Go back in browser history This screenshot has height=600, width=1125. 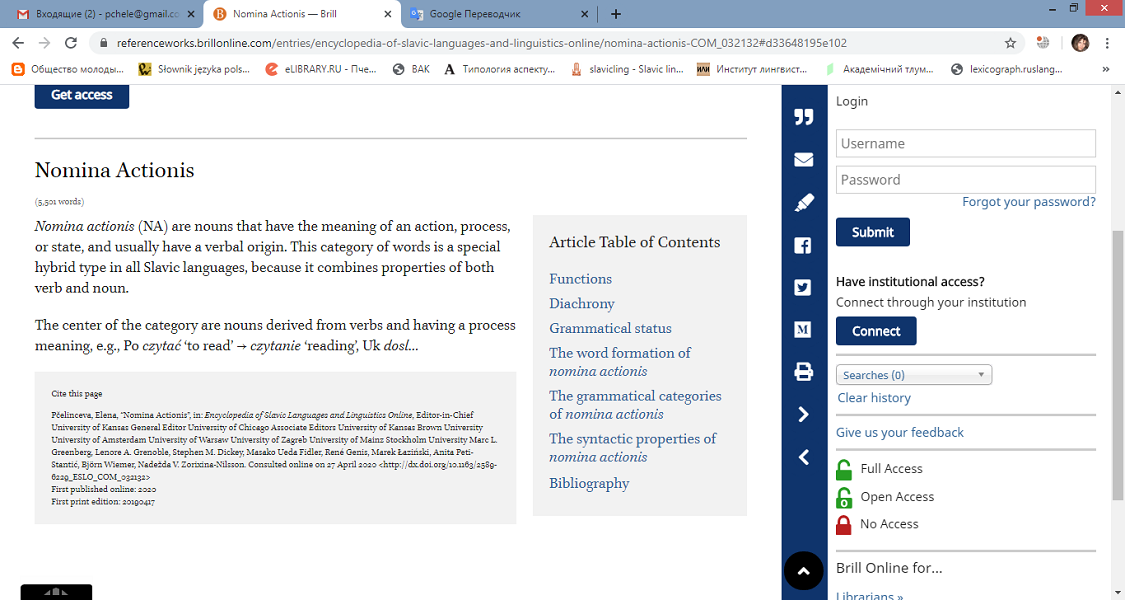pos(19,43)
